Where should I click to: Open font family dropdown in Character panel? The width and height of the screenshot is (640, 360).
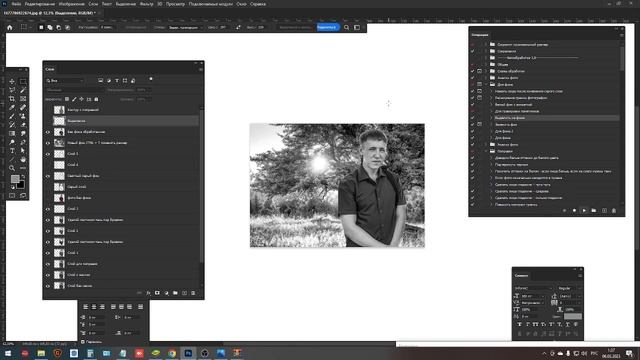(533, 288)
